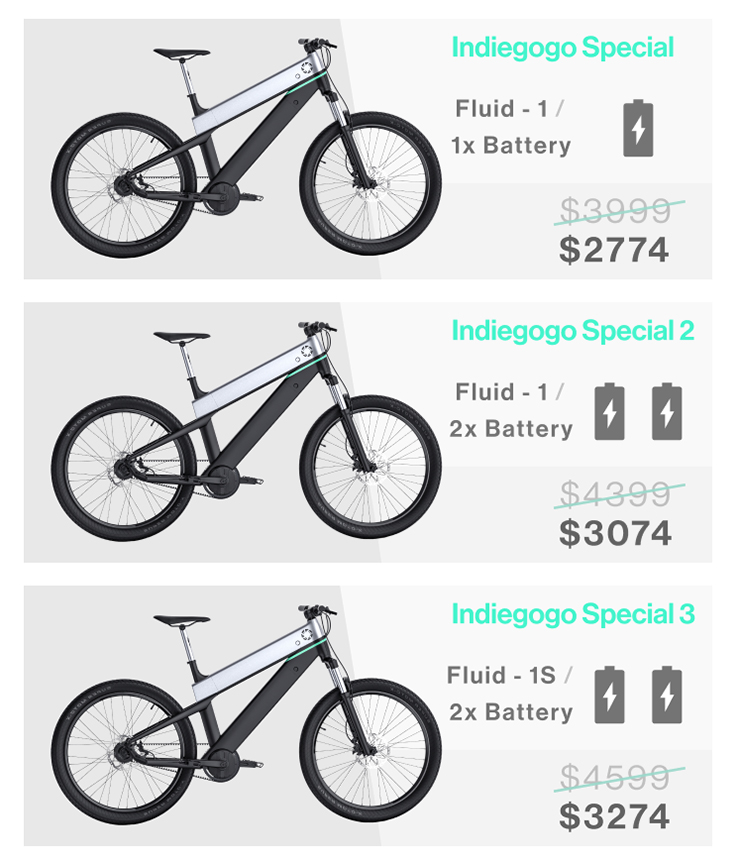Click the bike image in the Indiegogo Special card
This screenshot has width=740, height=860.
point(245,148)
